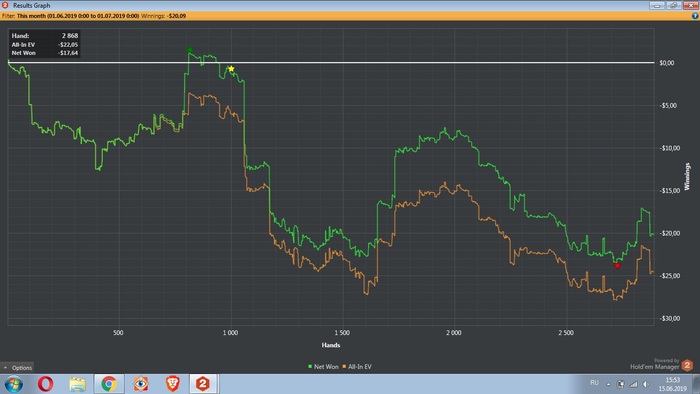Click the Hand 2 868 tooltip value
Screen dimensions: 700x394
tap(70, 36)
